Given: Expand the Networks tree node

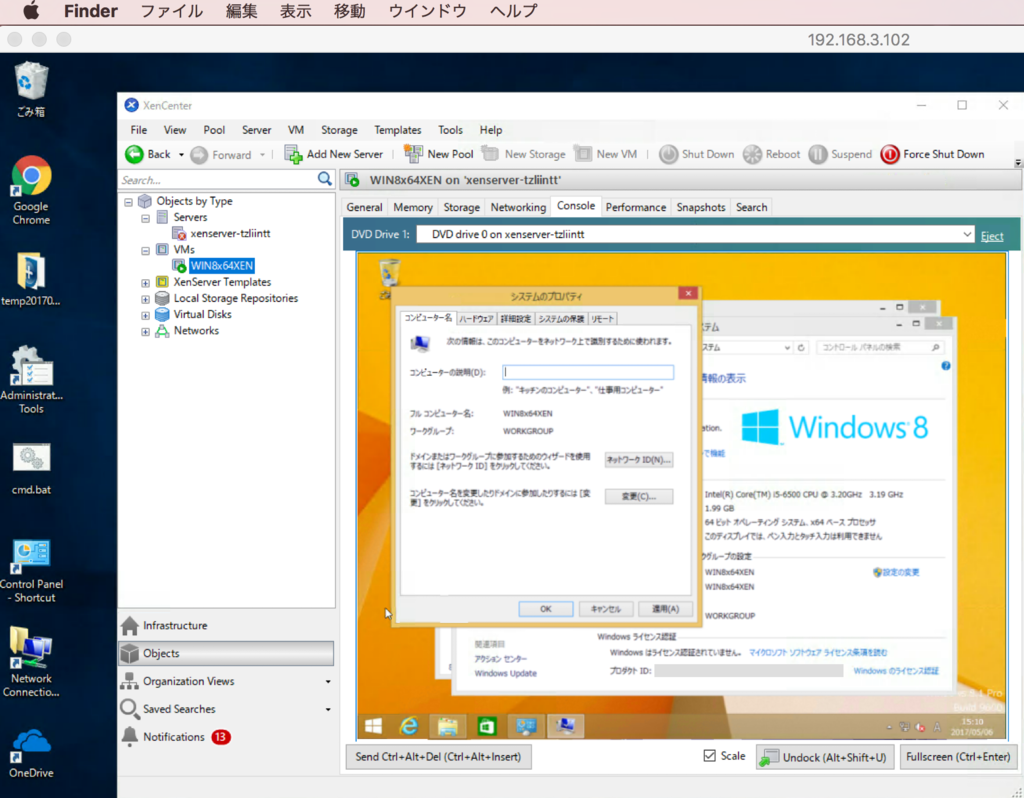Looking at the screenshot, I should point(146,332).
